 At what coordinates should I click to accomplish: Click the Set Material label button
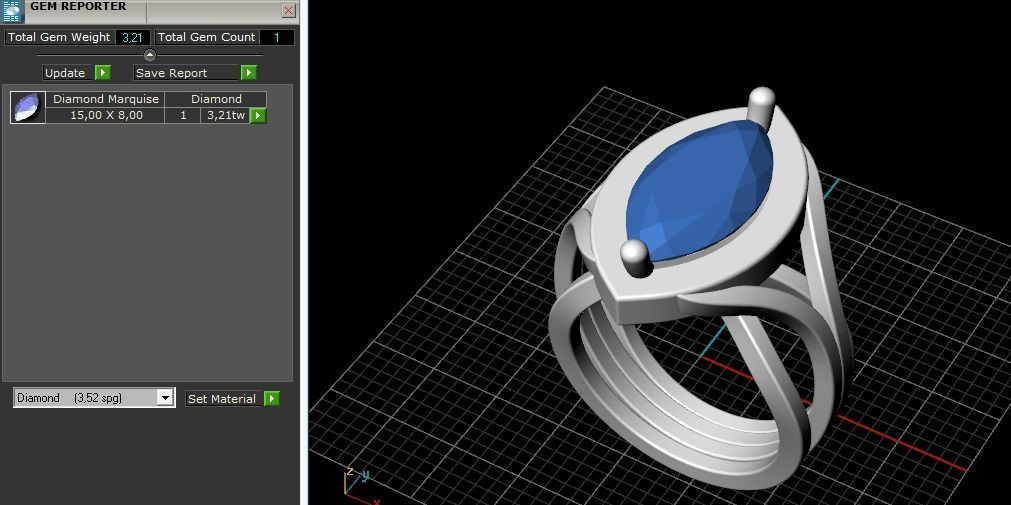tap(222, 399)
